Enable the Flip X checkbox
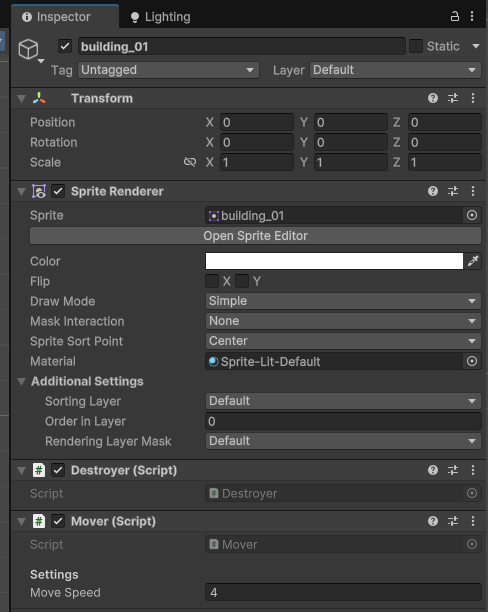The image size is (488, 612). (x=212, y=281)
